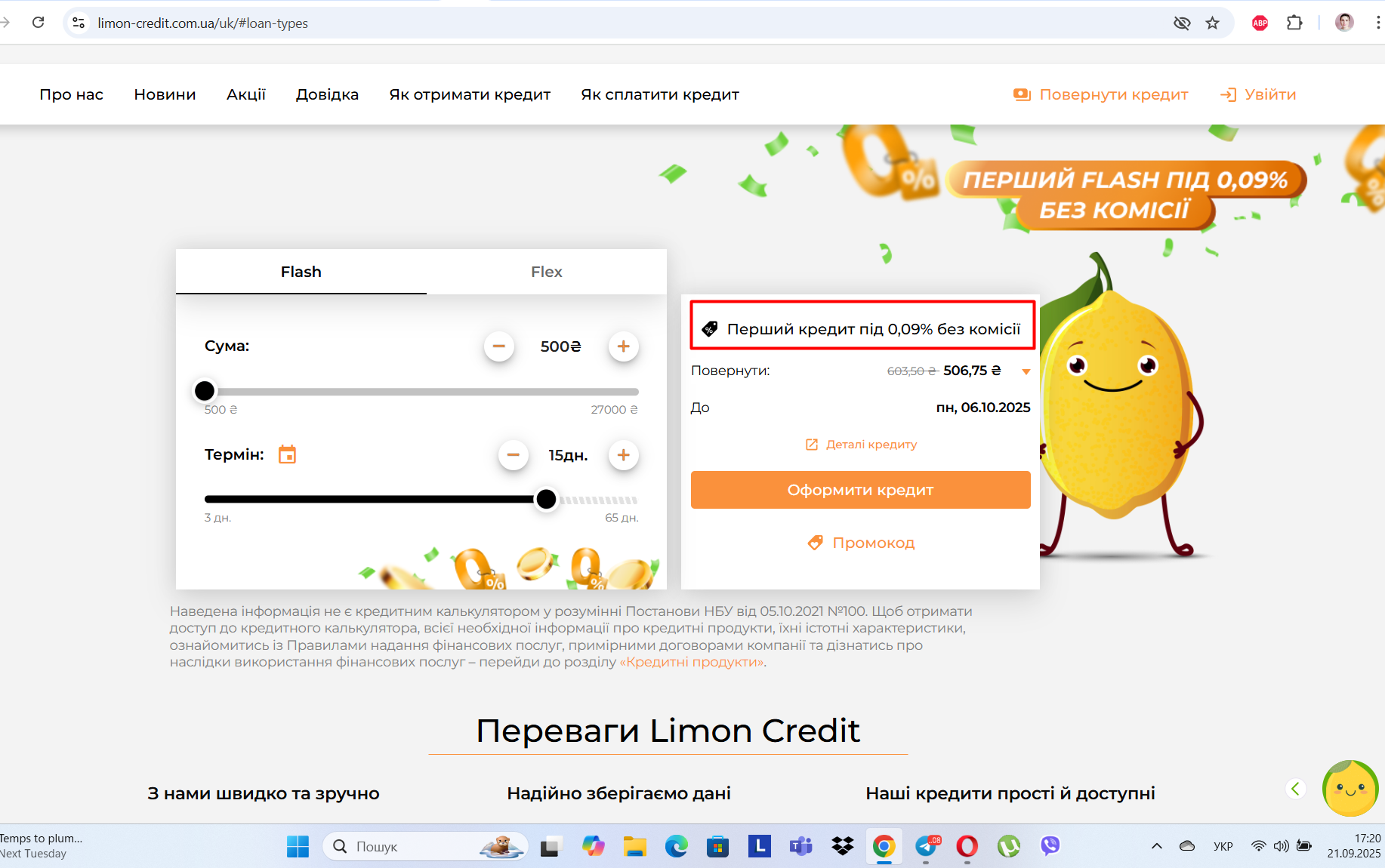Increase the loan sum with plus button

[x=624, y=346]
